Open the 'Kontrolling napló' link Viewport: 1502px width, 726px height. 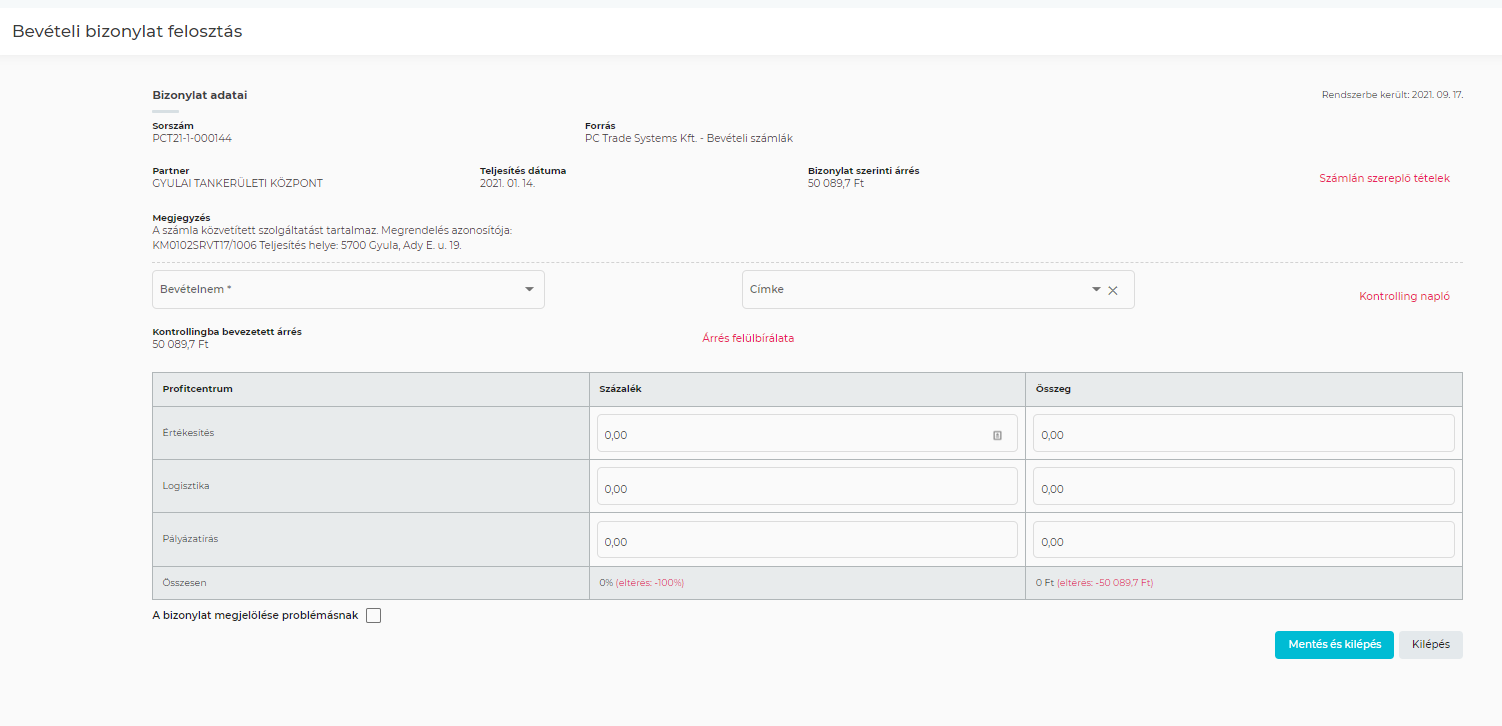coord(1404,297)
